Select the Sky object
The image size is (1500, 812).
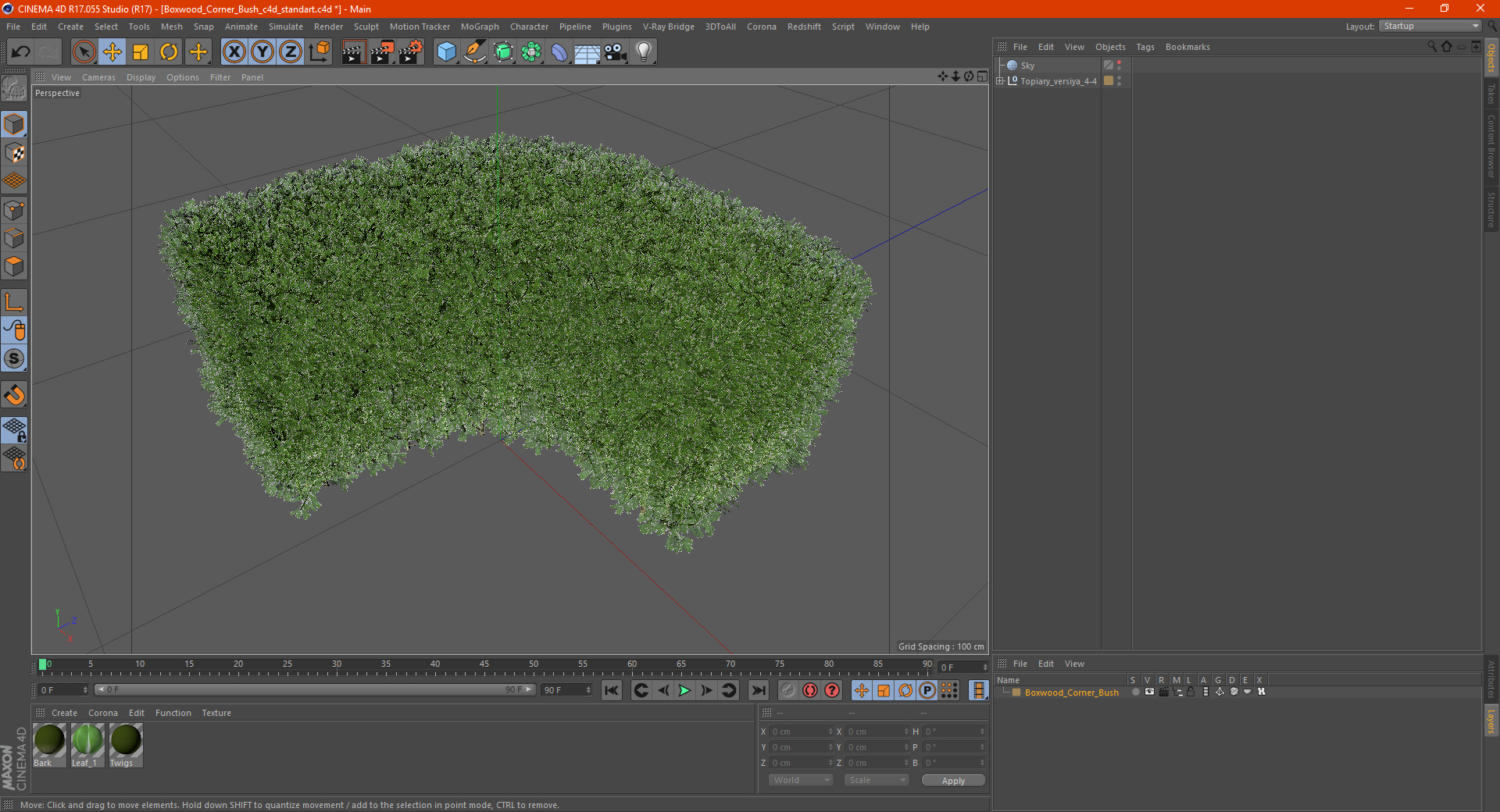[x=1027, y=66]
